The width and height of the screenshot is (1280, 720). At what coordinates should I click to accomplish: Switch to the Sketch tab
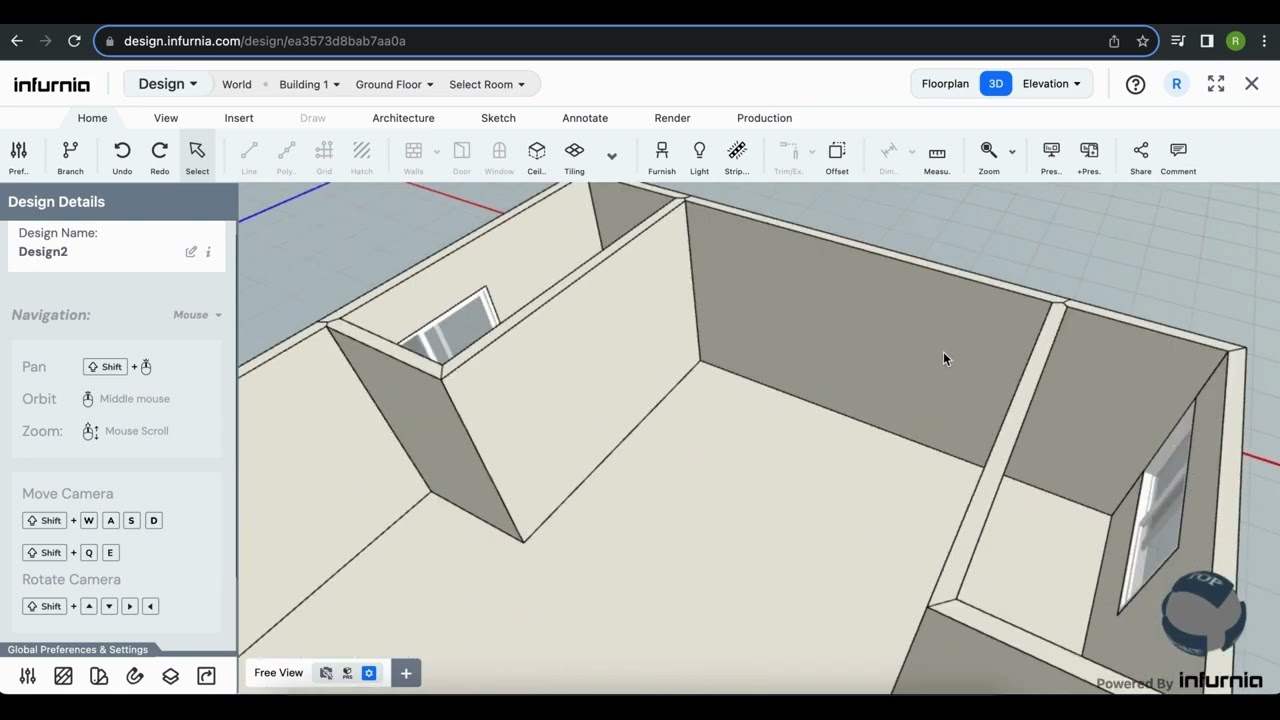498,118
